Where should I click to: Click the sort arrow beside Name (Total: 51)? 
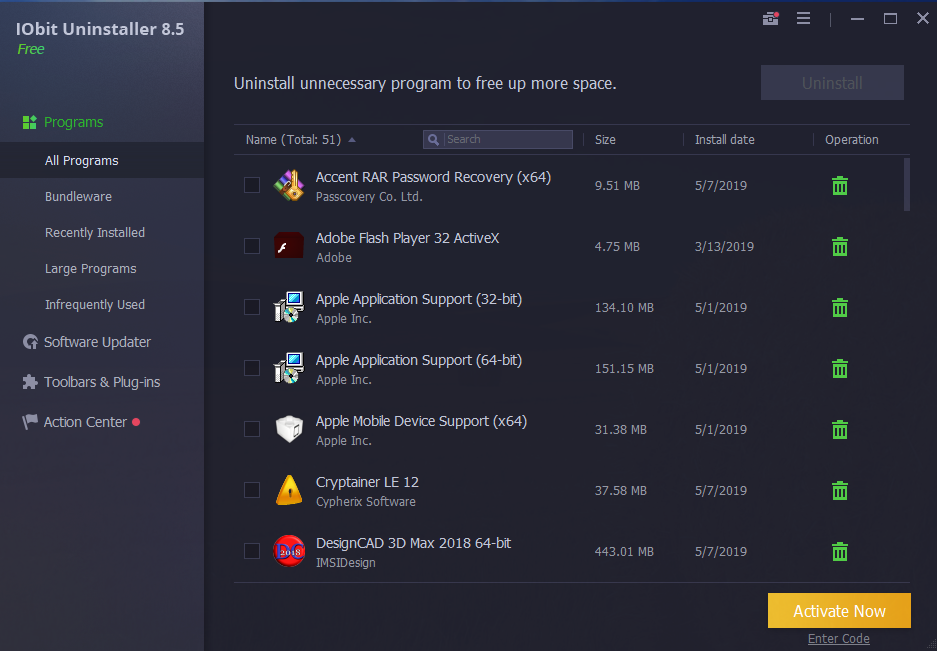[x=352, y=140]
